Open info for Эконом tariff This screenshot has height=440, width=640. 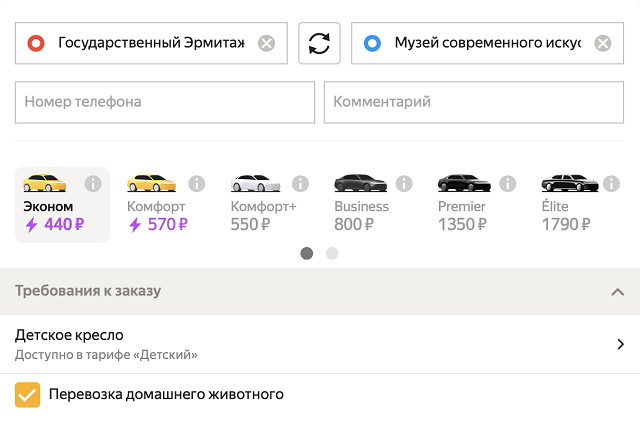(93, 184)
